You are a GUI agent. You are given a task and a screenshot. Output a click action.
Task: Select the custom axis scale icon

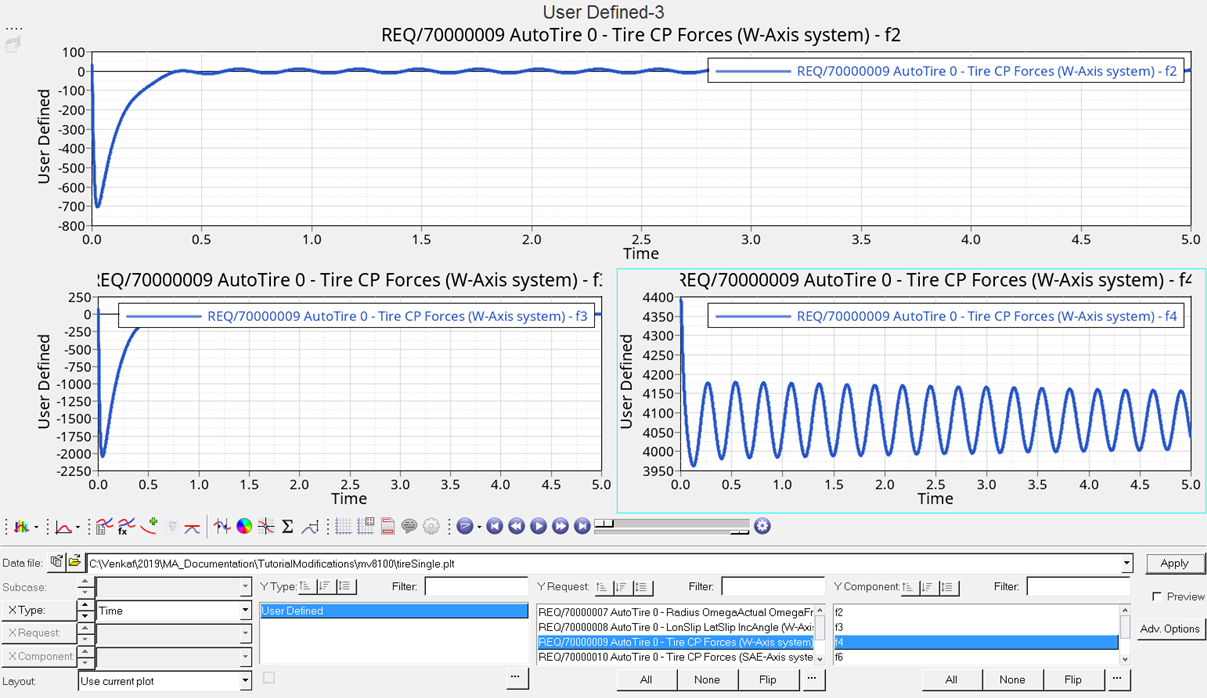point(310,526)
